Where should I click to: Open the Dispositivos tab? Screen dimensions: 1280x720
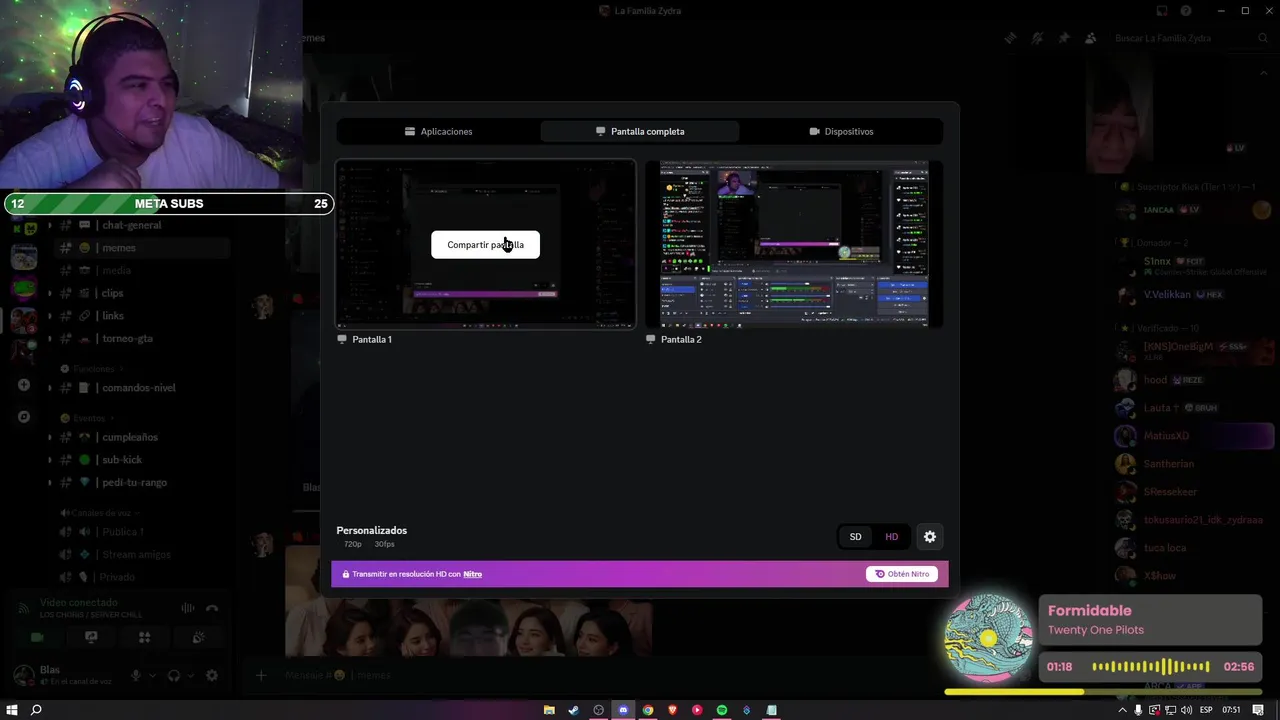[841, 131]
